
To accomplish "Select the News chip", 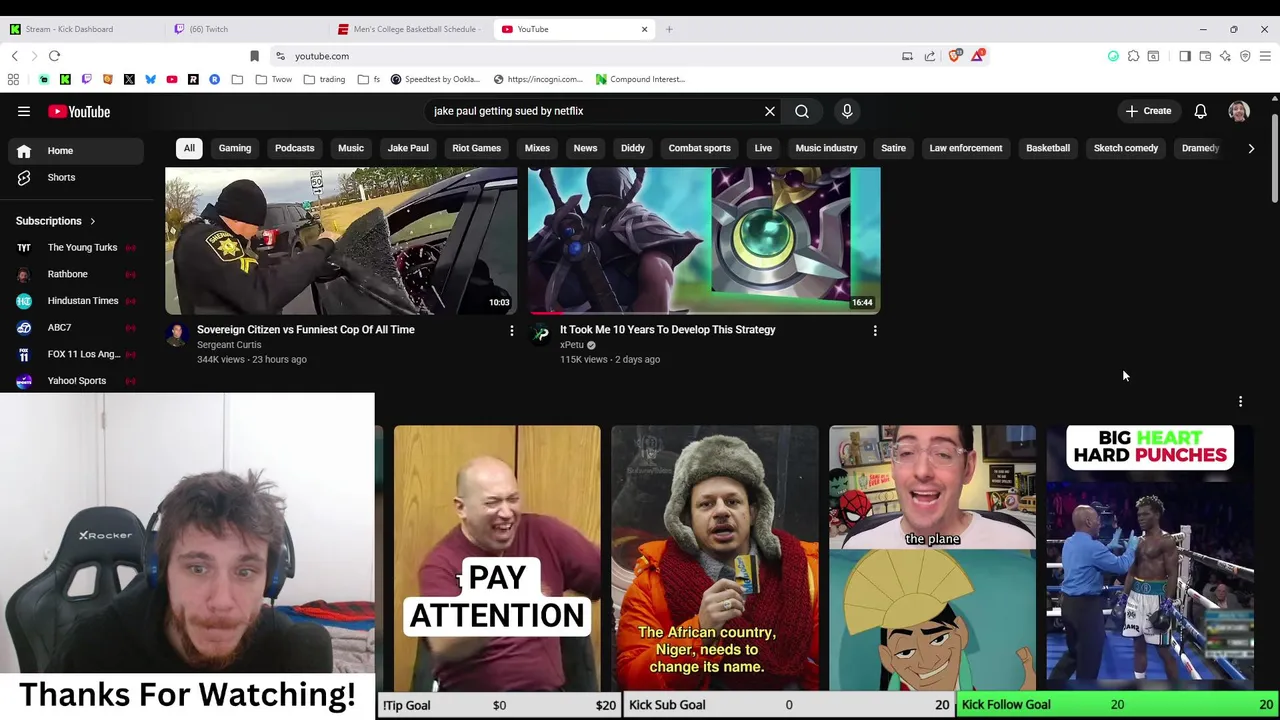I will pos(585,148).
